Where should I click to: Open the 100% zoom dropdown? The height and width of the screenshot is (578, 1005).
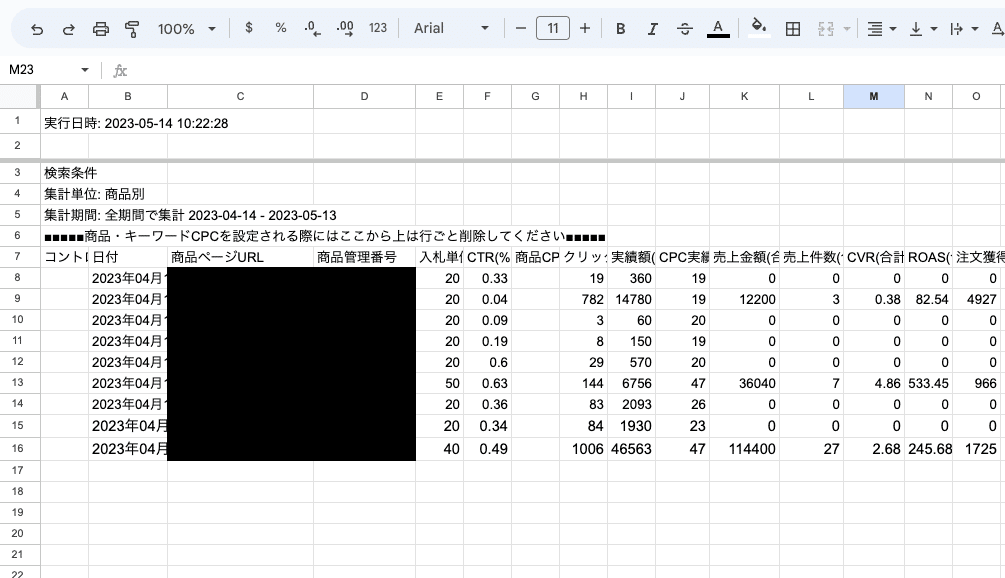[187, 29]
